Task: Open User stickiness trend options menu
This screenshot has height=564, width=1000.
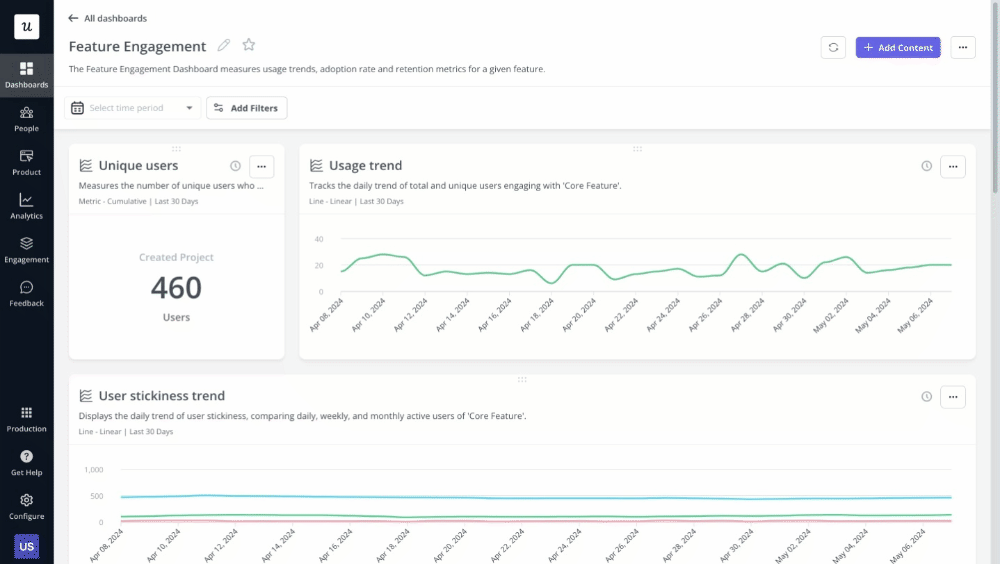Action: pyautogui.click(x=953, y=397)
